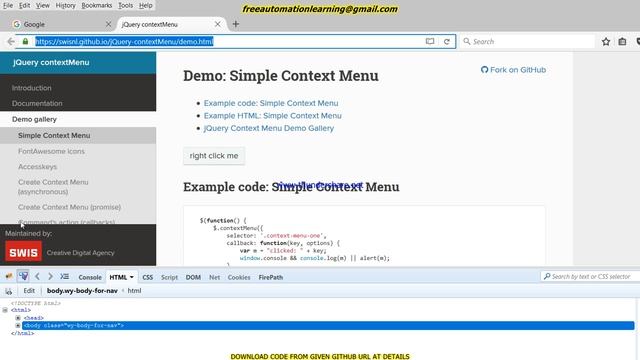Open the View menu
This screenshot has height=360, width=640.
42,5
